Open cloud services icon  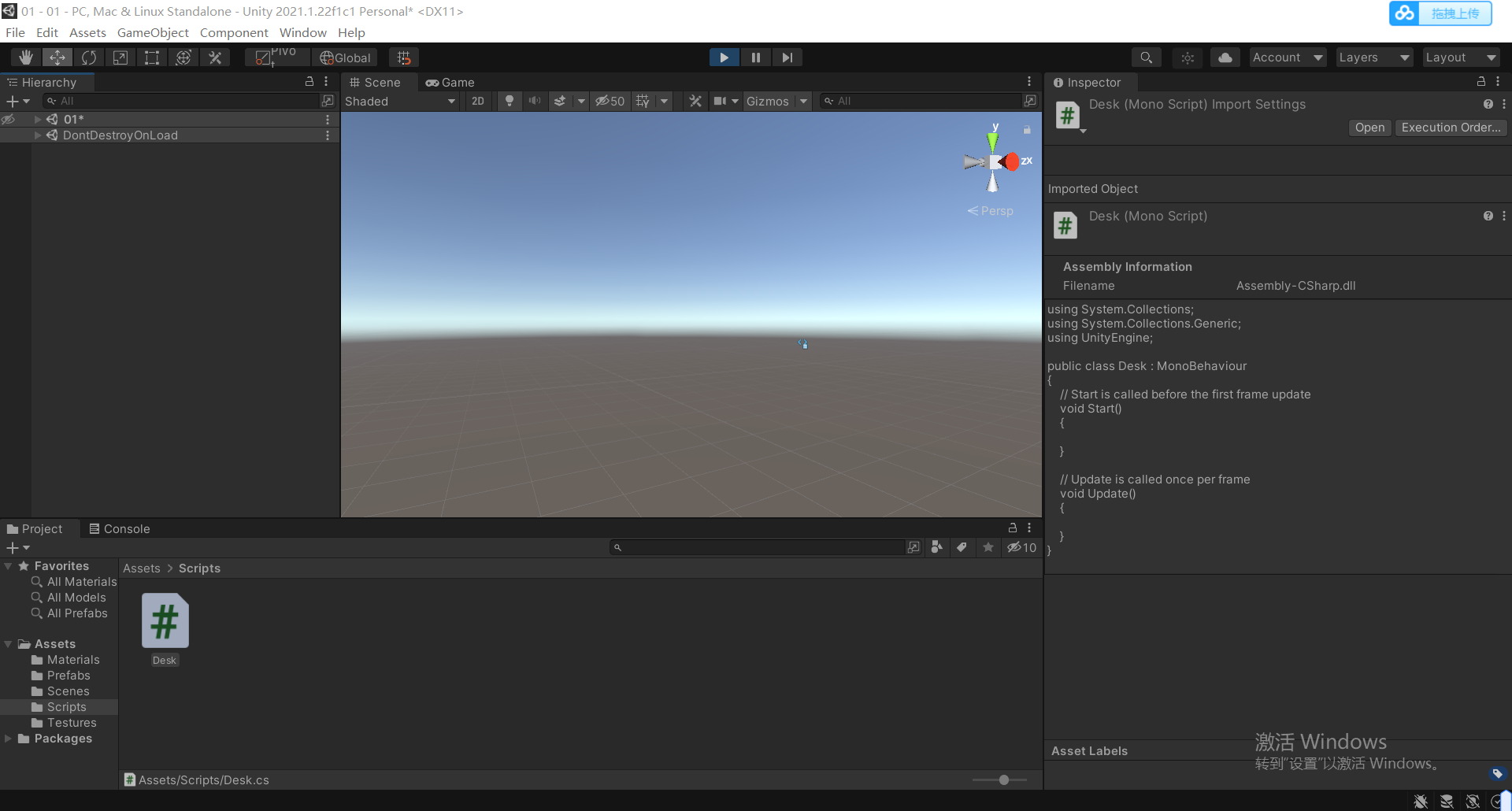point(1225,57)
